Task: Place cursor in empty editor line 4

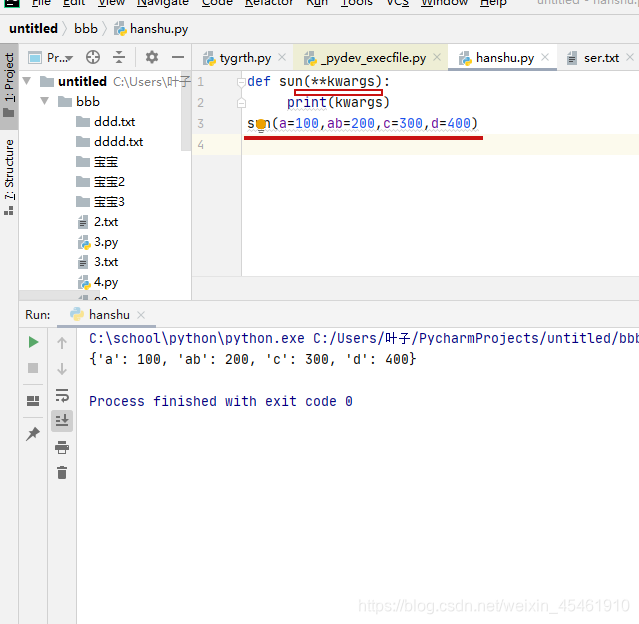Action: [x=440, y=145]
